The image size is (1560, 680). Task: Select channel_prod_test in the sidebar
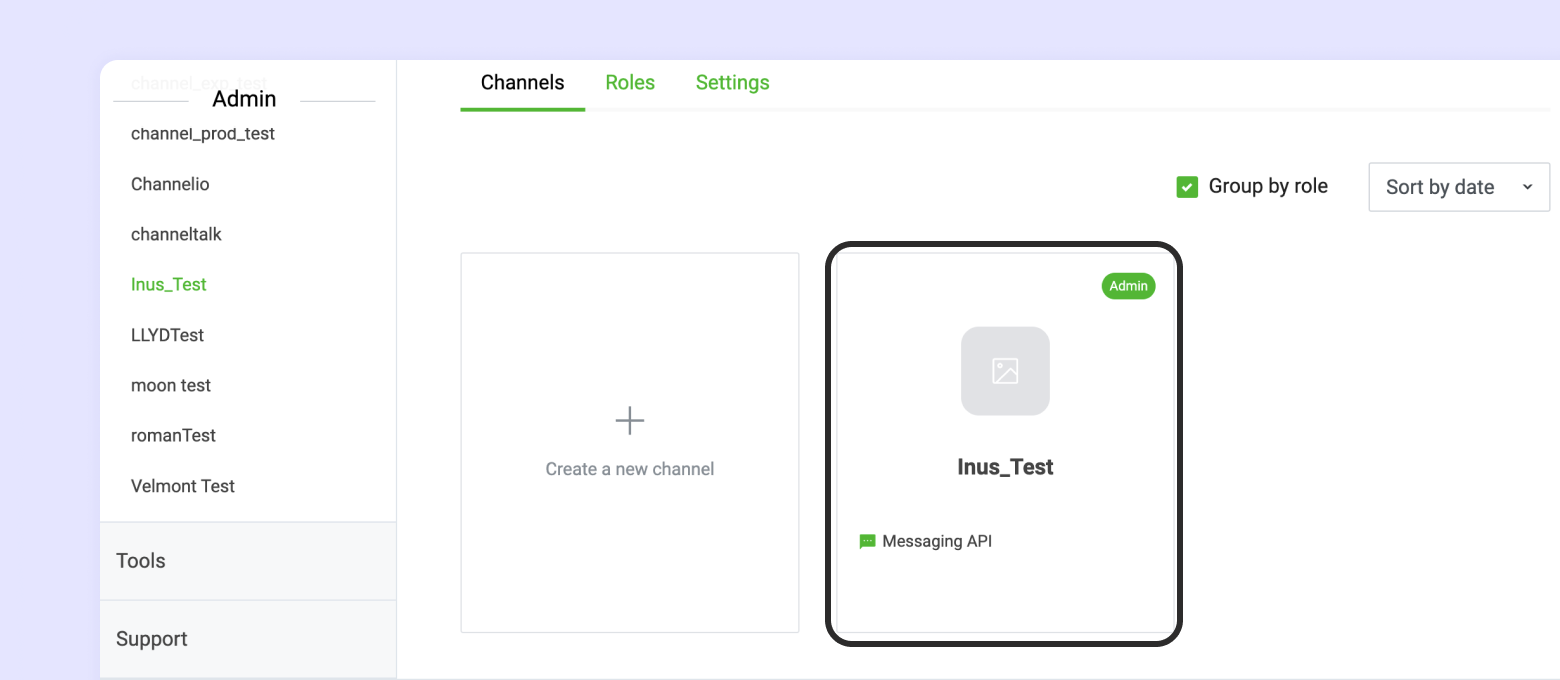pyautogui.click(x=203, y=134)
